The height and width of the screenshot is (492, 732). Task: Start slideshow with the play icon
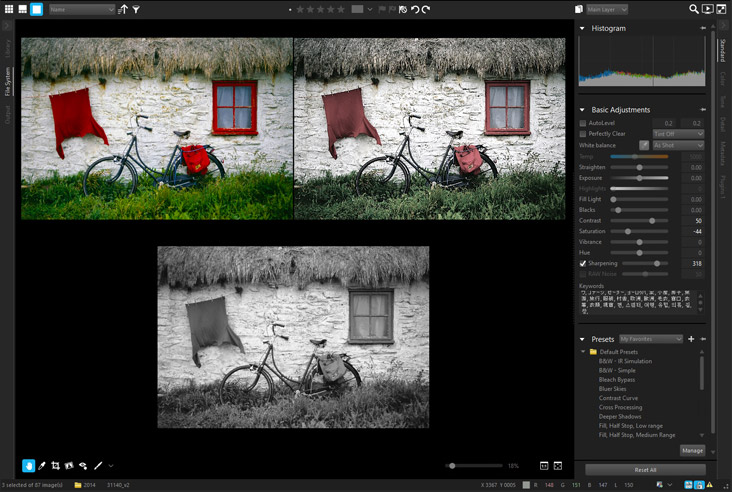tap(708, 9)
